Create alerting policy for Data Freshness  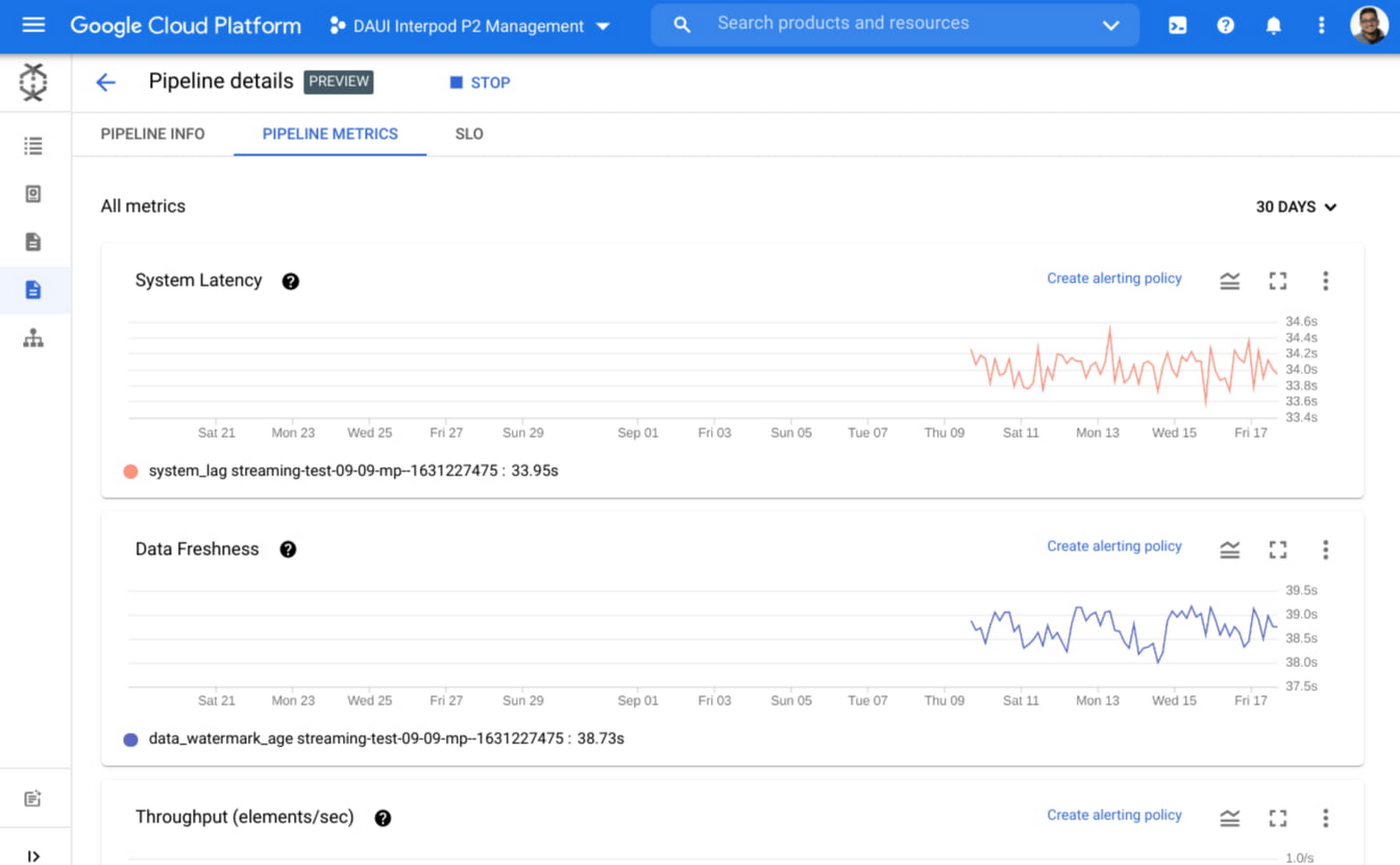tap(1114, 546)
